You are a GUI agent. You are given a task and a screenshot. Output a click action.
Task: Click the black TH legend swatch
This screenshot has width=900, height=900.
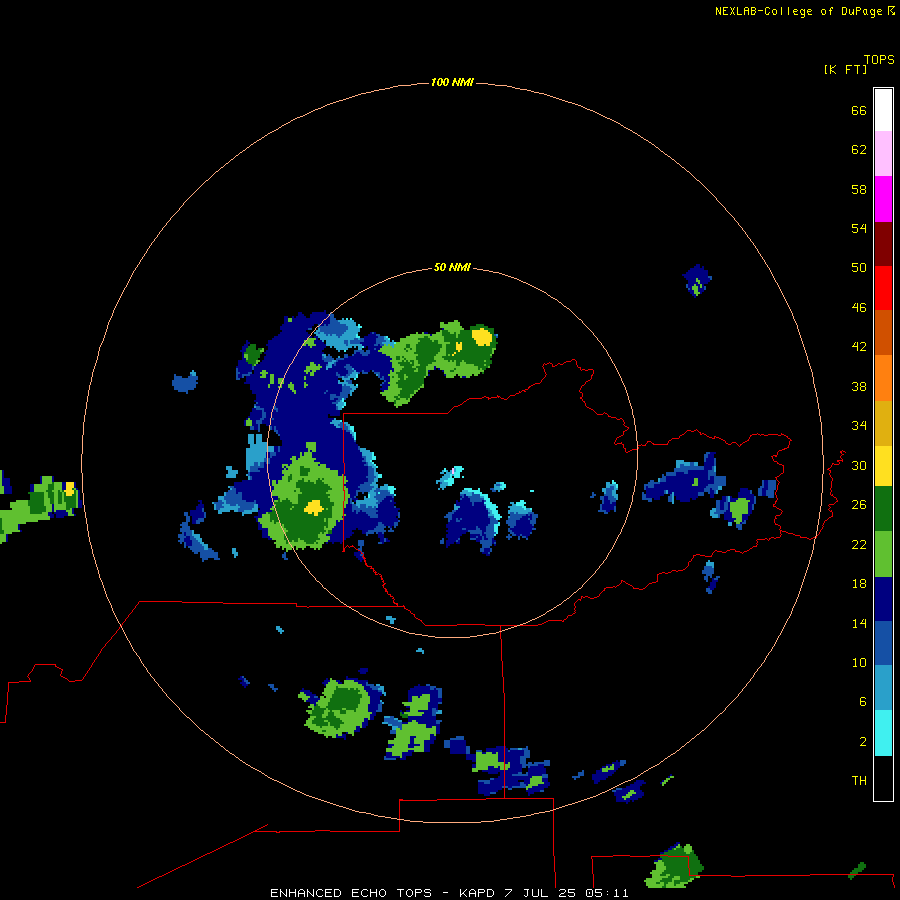(x=883, y=778)
